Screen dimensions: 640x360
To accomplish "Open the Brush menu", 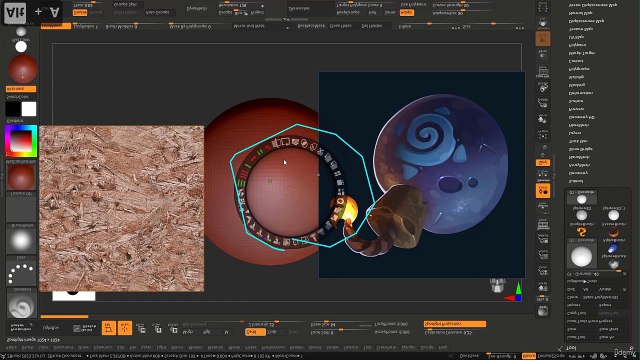I will coord(27,347).
